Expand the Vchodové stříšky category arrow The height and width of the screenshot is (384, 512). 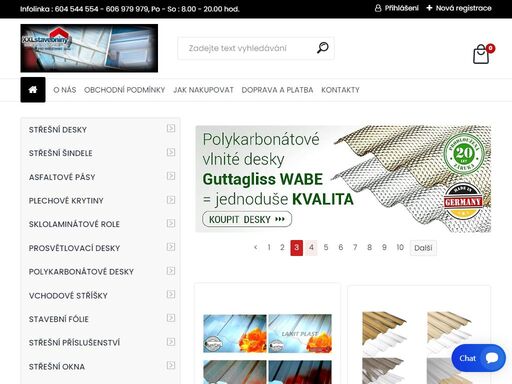[x=171, y=294]
